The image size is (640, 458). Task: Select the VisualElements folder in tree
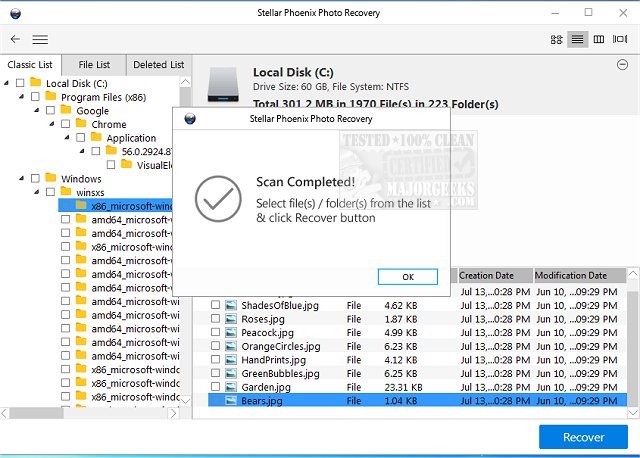154,165
